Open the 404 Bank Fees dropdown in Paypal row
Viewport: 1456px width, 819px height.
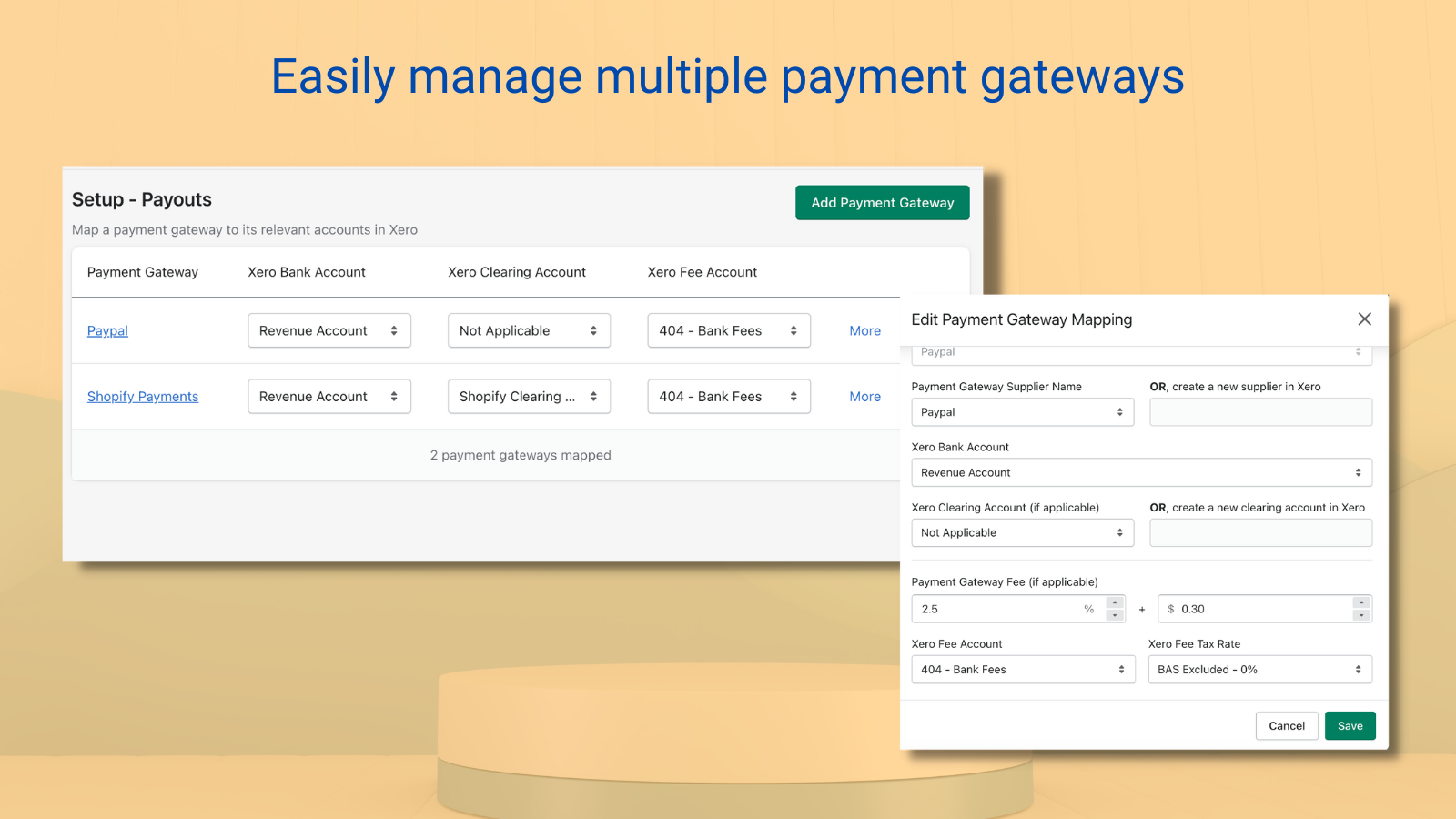pyautogui.click(x=728, y=330)
